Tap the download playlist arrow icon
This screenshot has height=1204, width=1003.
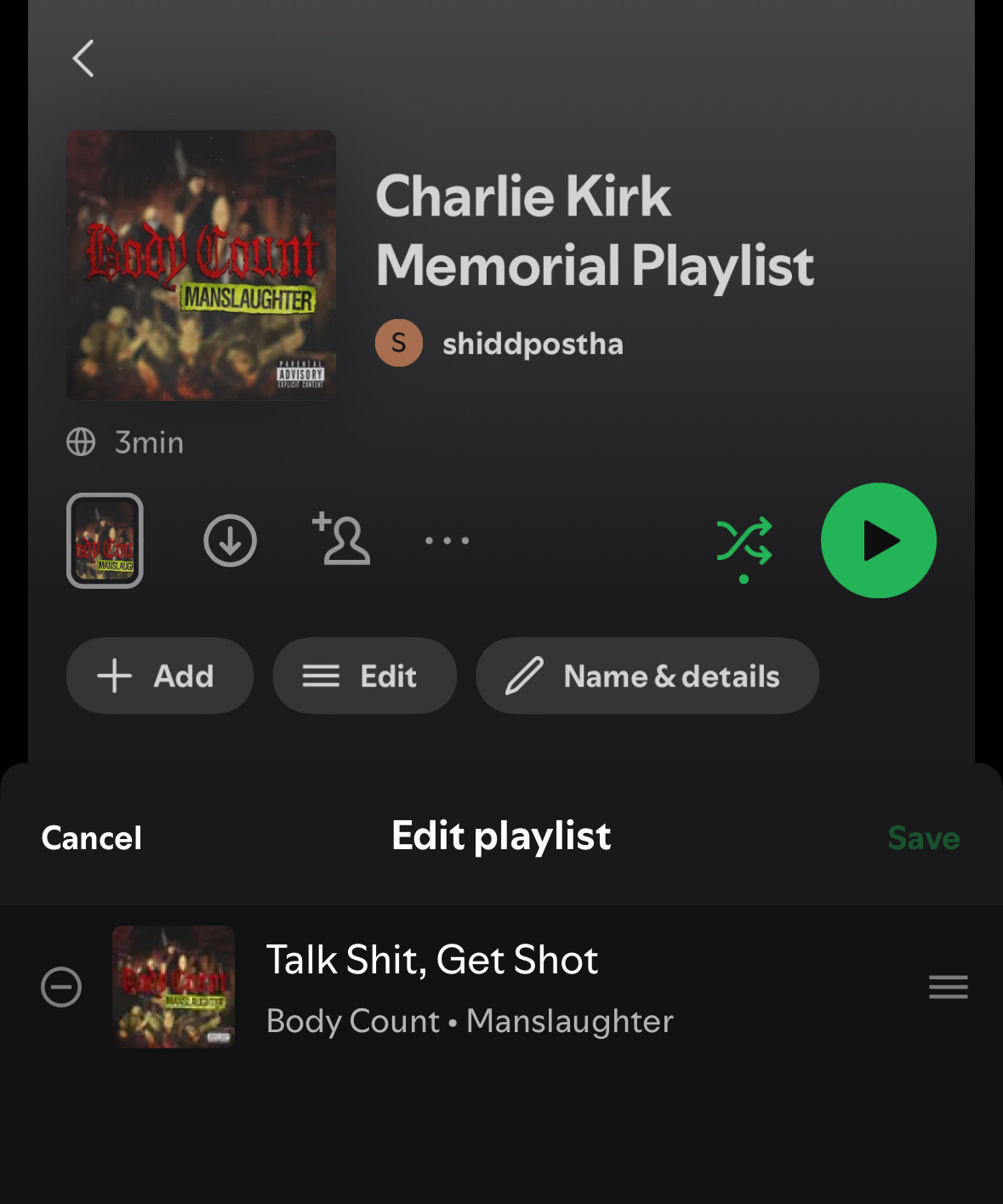click(x=230, y=540)
